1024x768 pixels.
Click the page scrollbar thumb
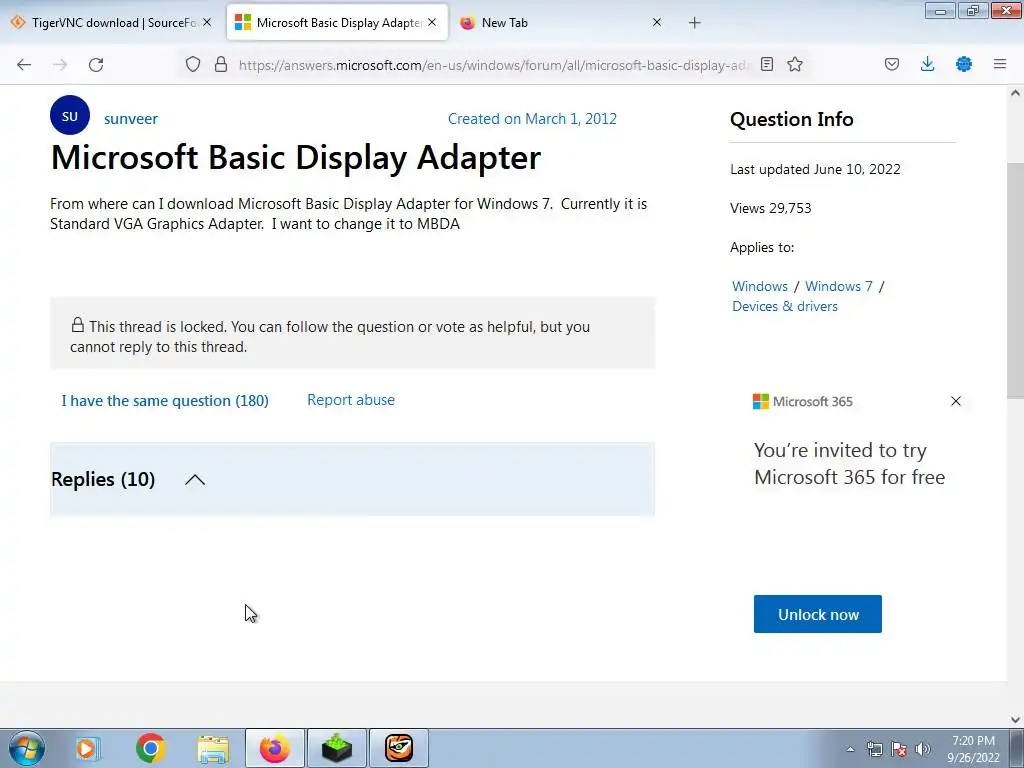point(1015,281)
